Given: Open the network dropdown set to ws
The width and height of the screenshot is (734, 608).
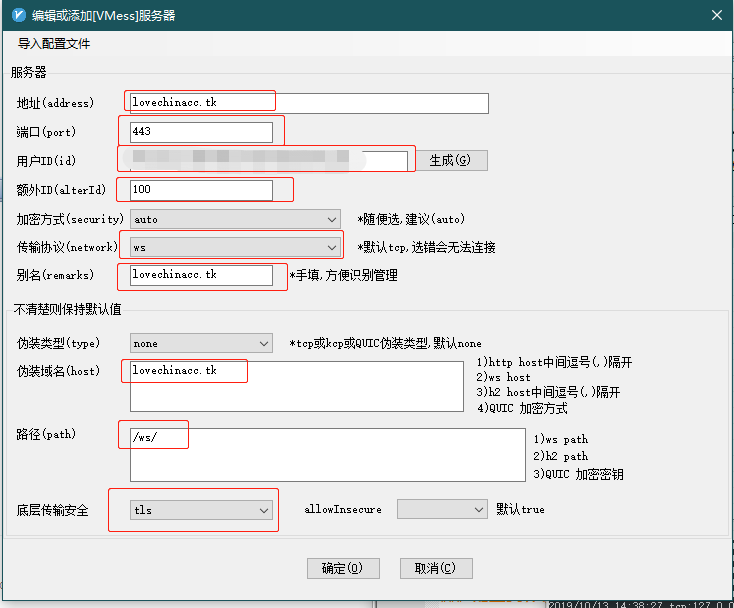Looking at the screenshot, I should (x=235, y=247).
